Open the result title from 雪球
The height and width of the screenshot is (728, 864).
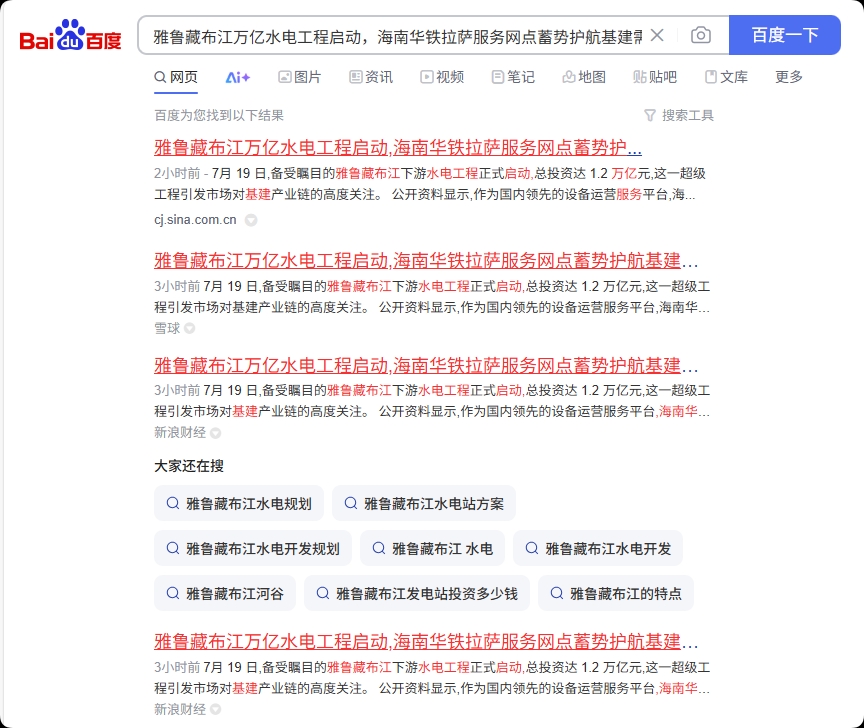pyautogui.click(x=426, y=261)
